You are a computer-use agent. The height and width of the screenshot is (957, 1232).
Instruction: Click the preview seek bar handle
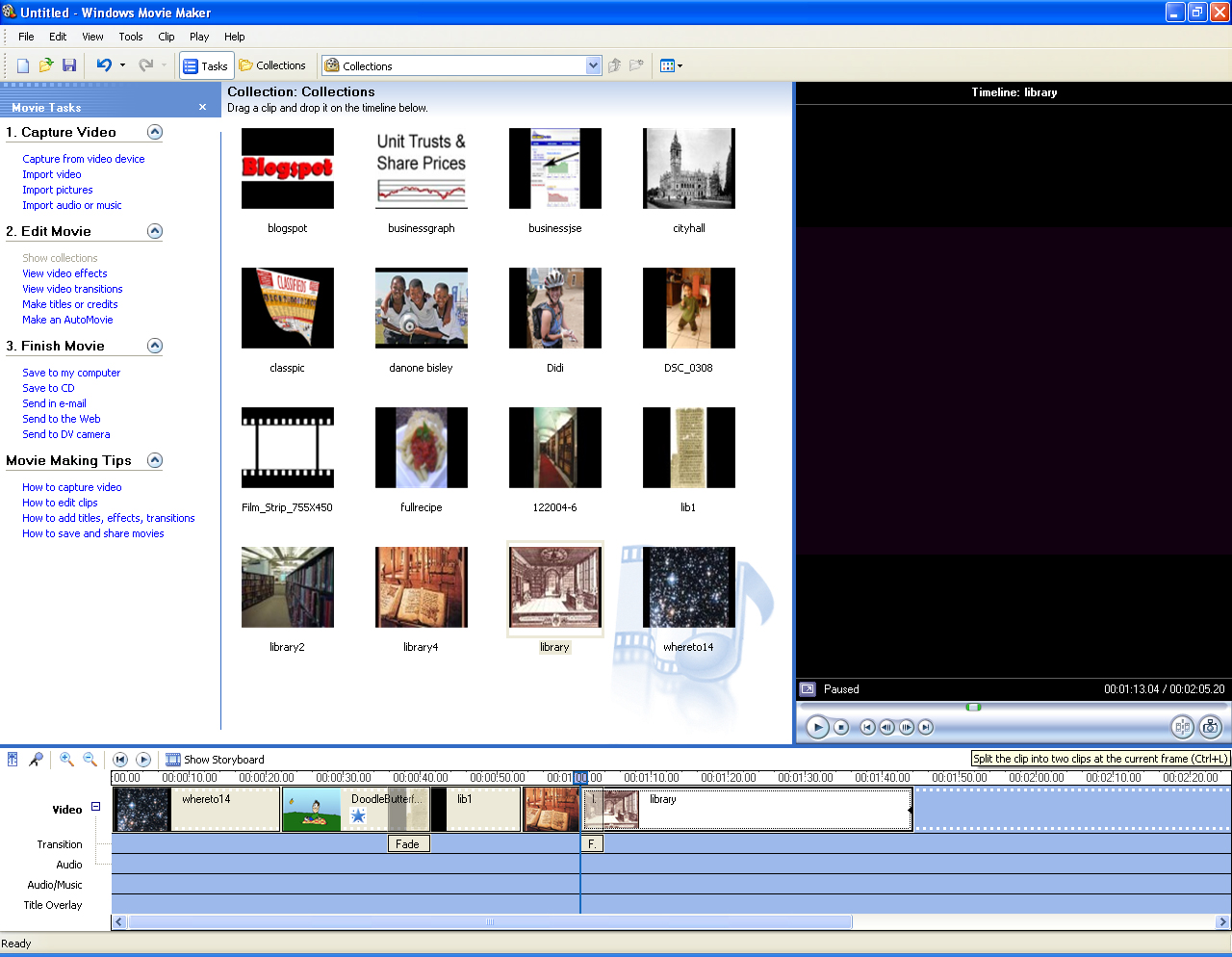973,706
